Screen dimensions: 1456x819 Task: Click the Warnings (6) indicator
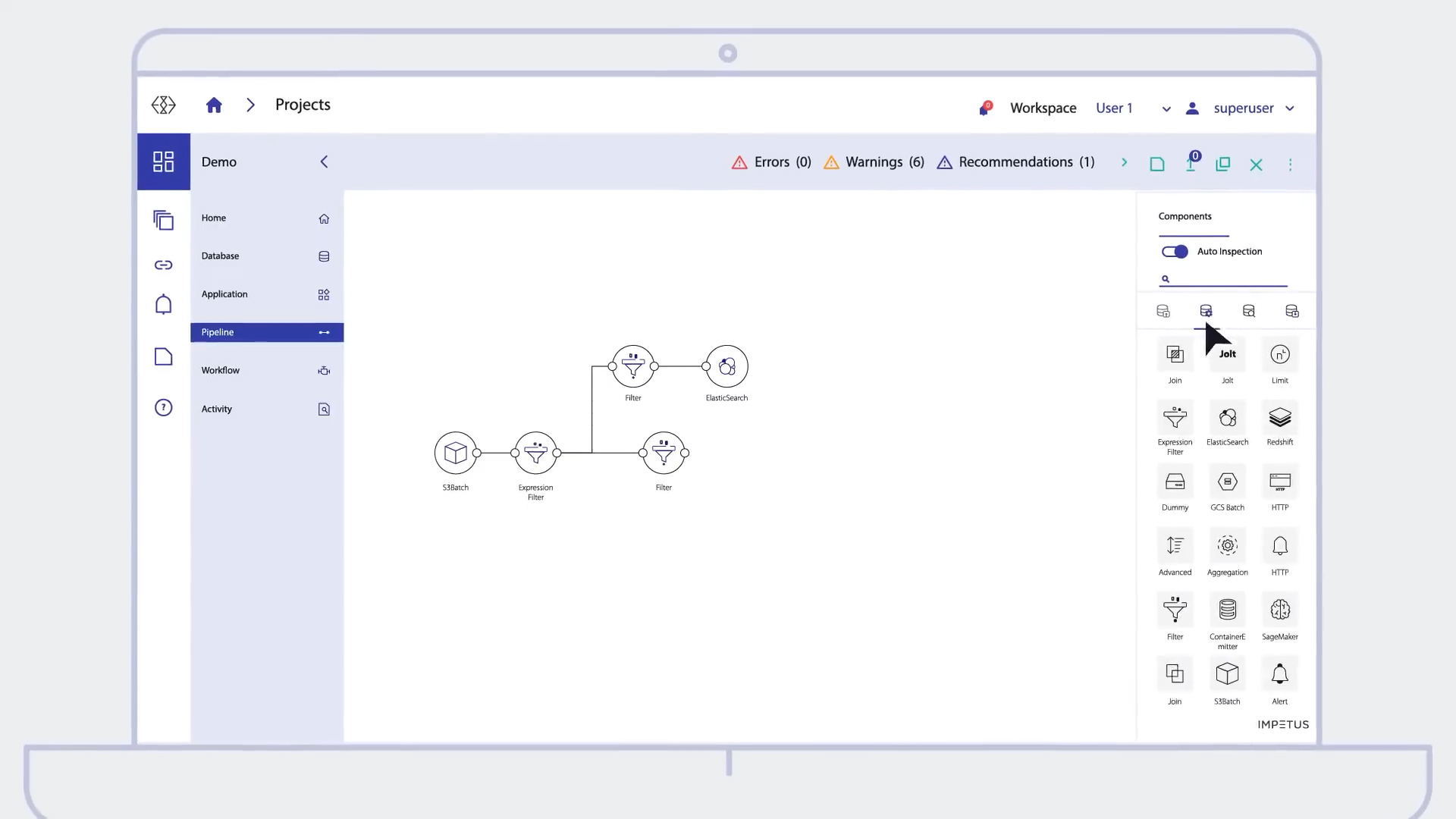tap(874, 162)
